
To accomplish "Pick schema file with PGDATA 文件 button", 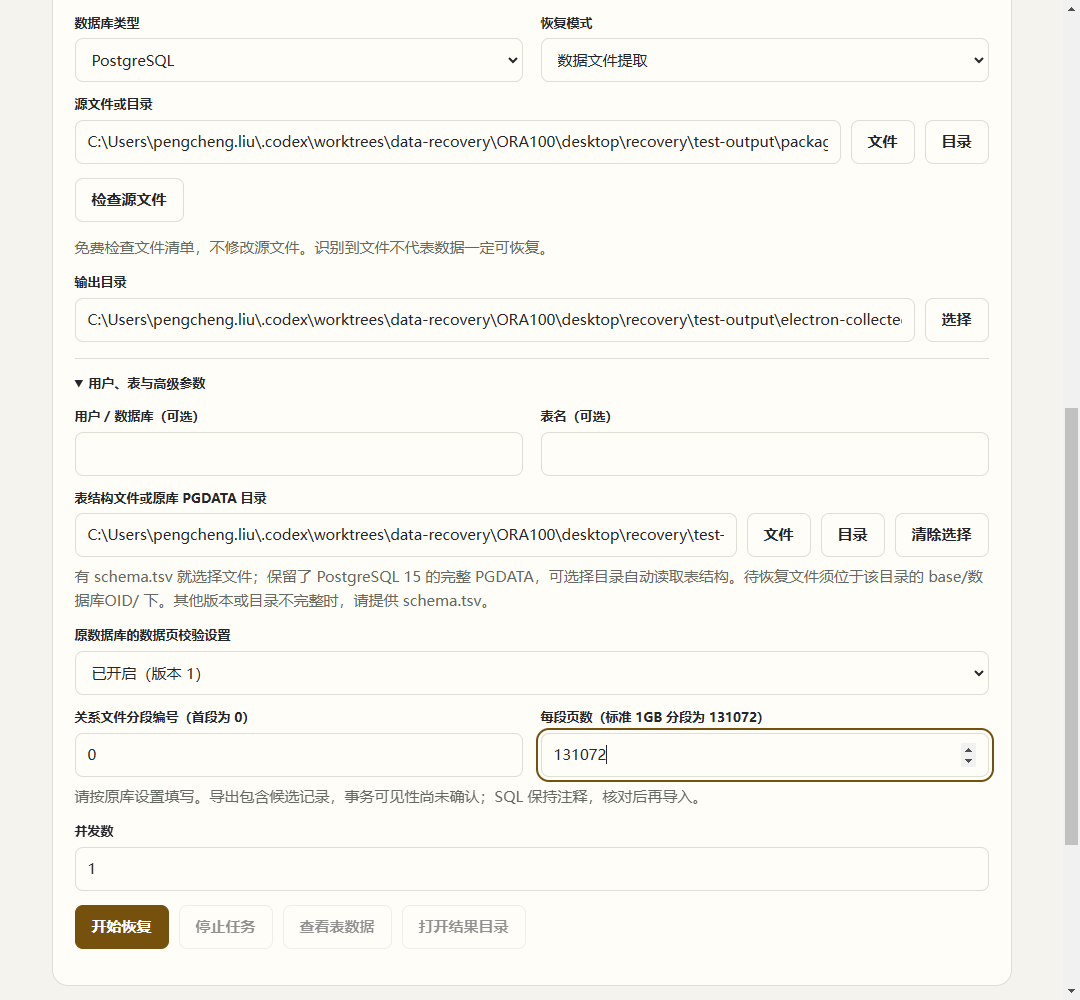I will [778, 534].
